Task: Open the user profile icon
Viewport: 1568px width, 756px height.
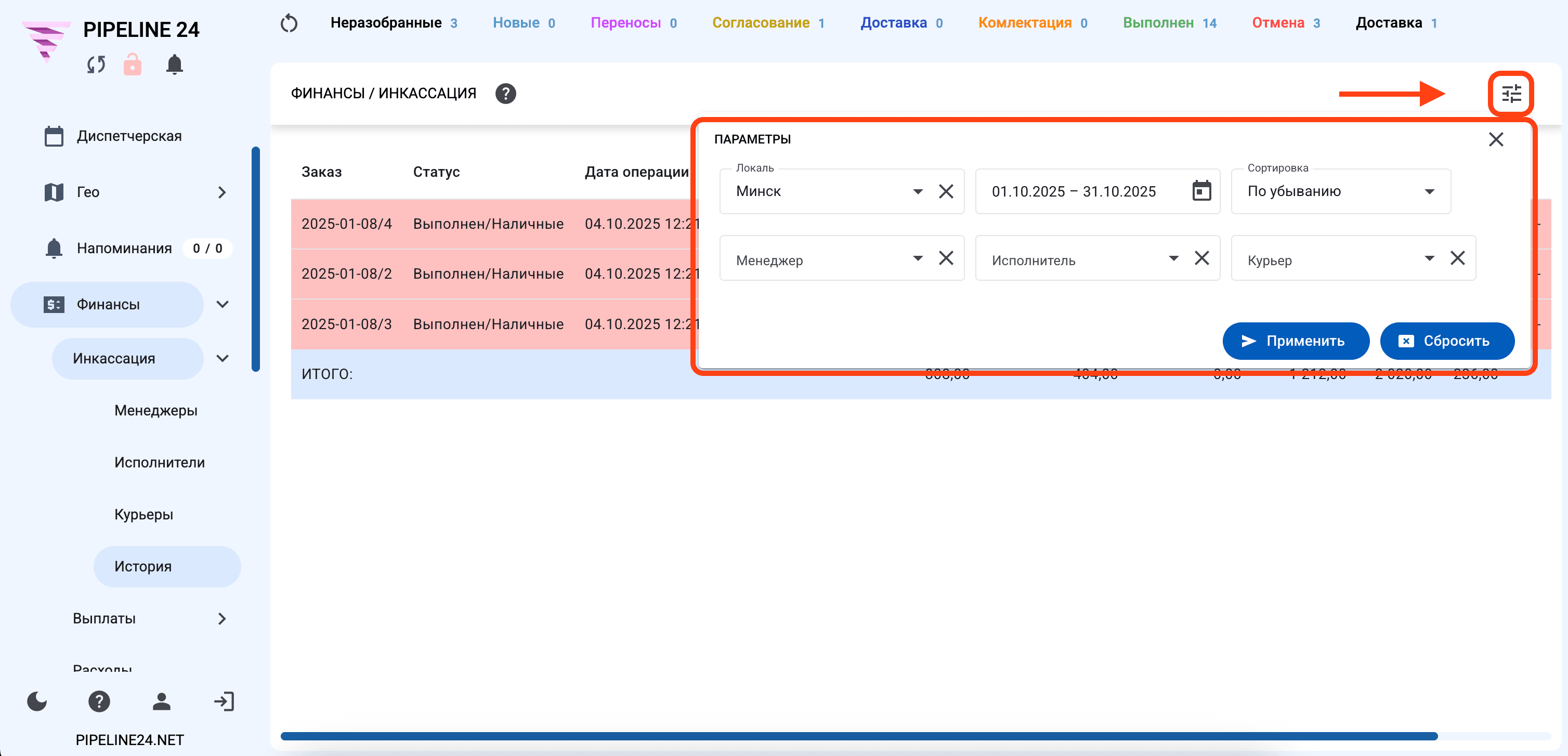Action: click(x=161, y=701)
